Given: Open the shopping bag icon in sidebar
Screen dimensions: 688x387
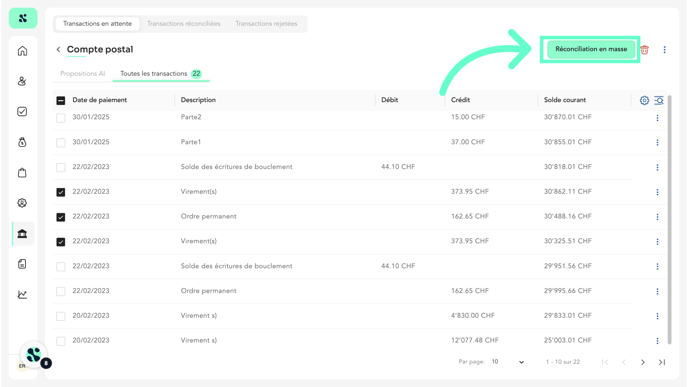Looking at the screenshot, I should (x=22, y=172).
